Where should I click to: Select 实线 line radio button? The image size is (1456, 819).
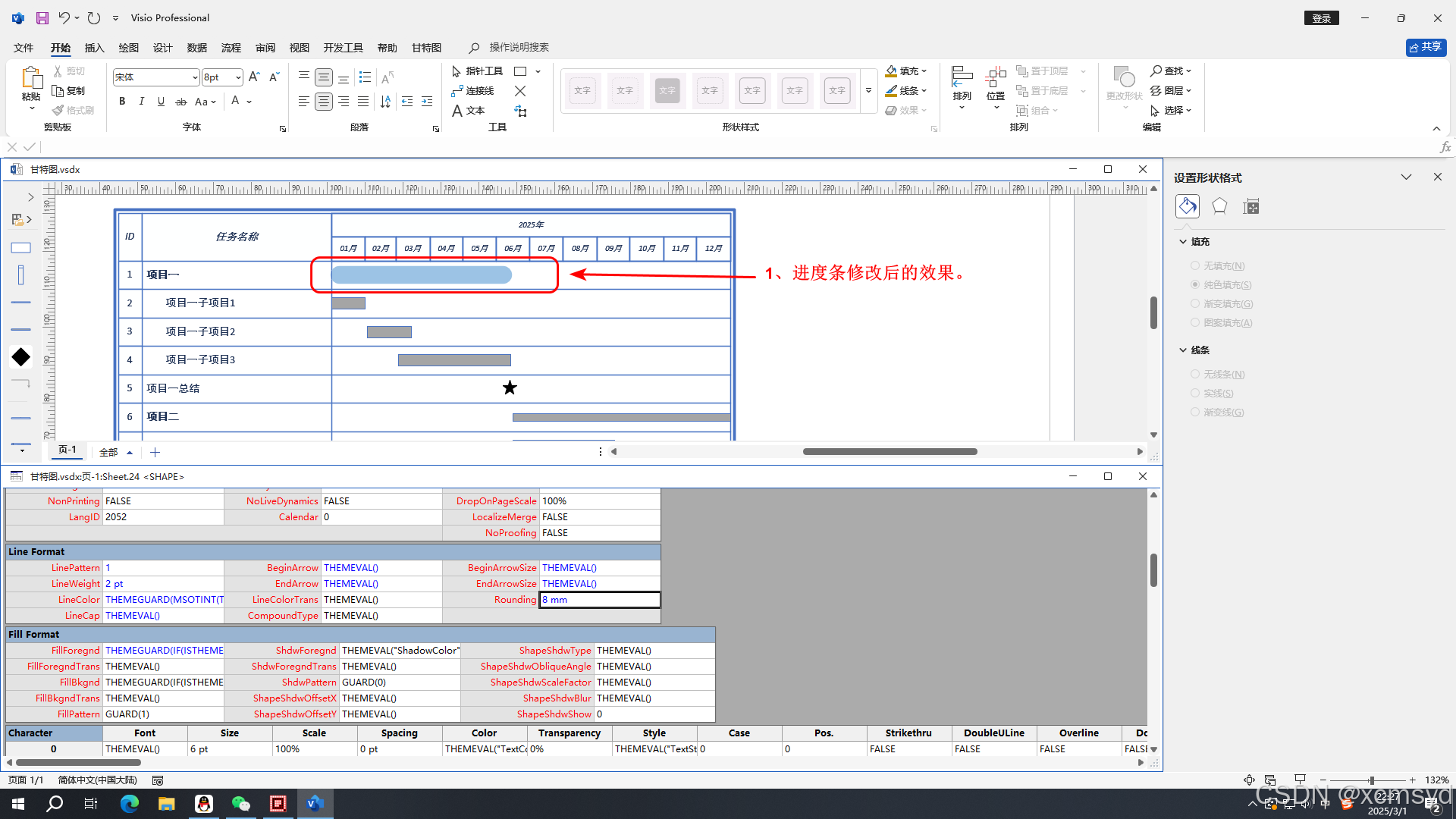click(x=1195, y=393)
